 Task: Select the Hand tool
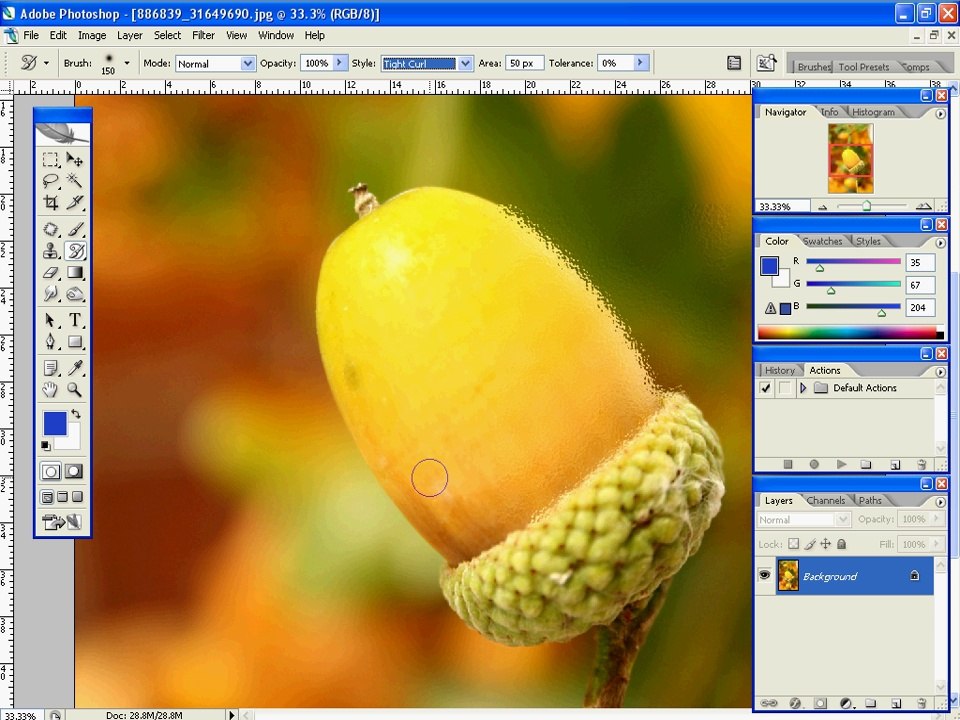click(51, 389)
